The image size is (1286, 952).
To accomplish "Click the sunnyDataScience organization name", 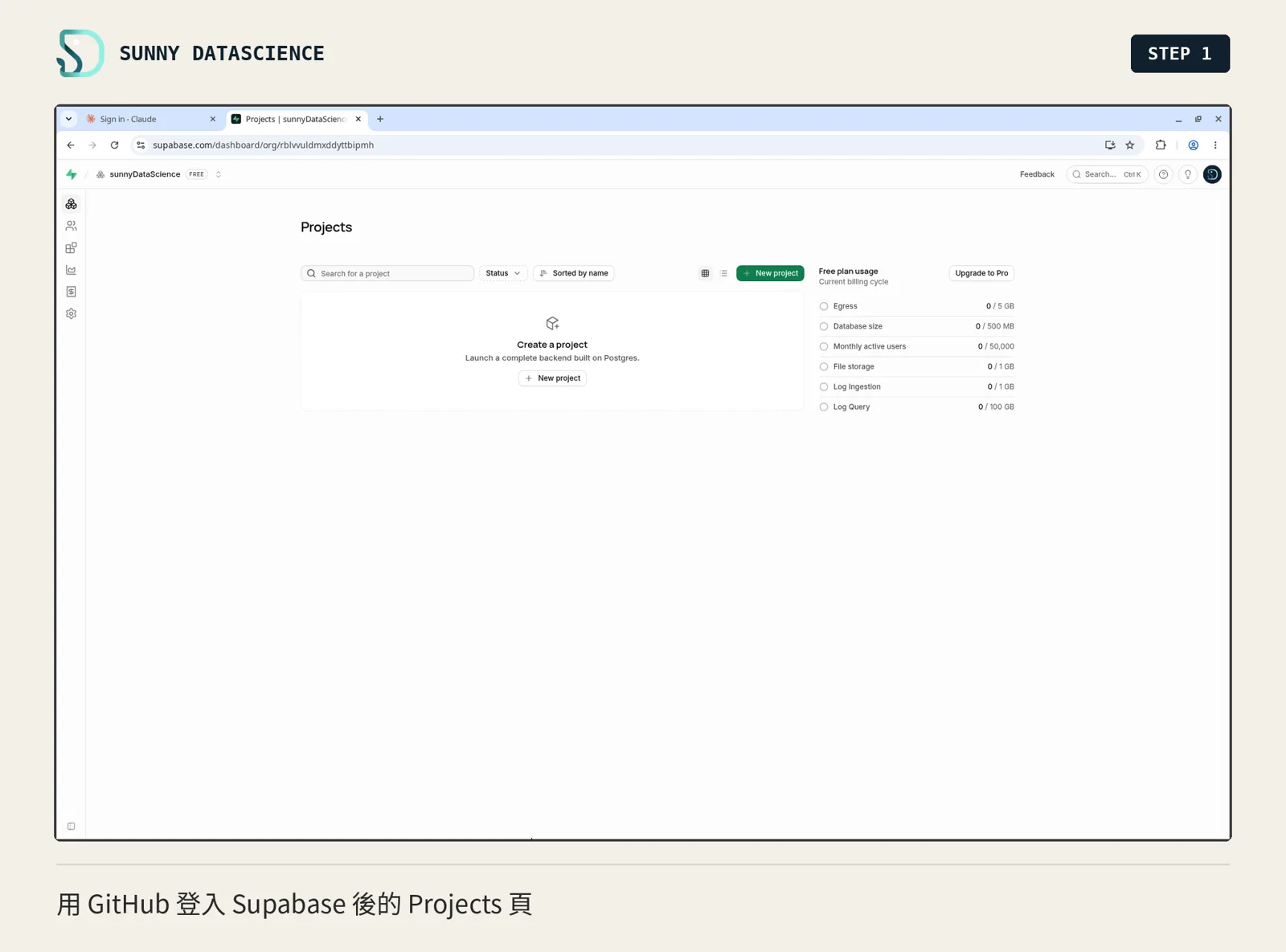I will pyautogui.click(x=145, y=174).
